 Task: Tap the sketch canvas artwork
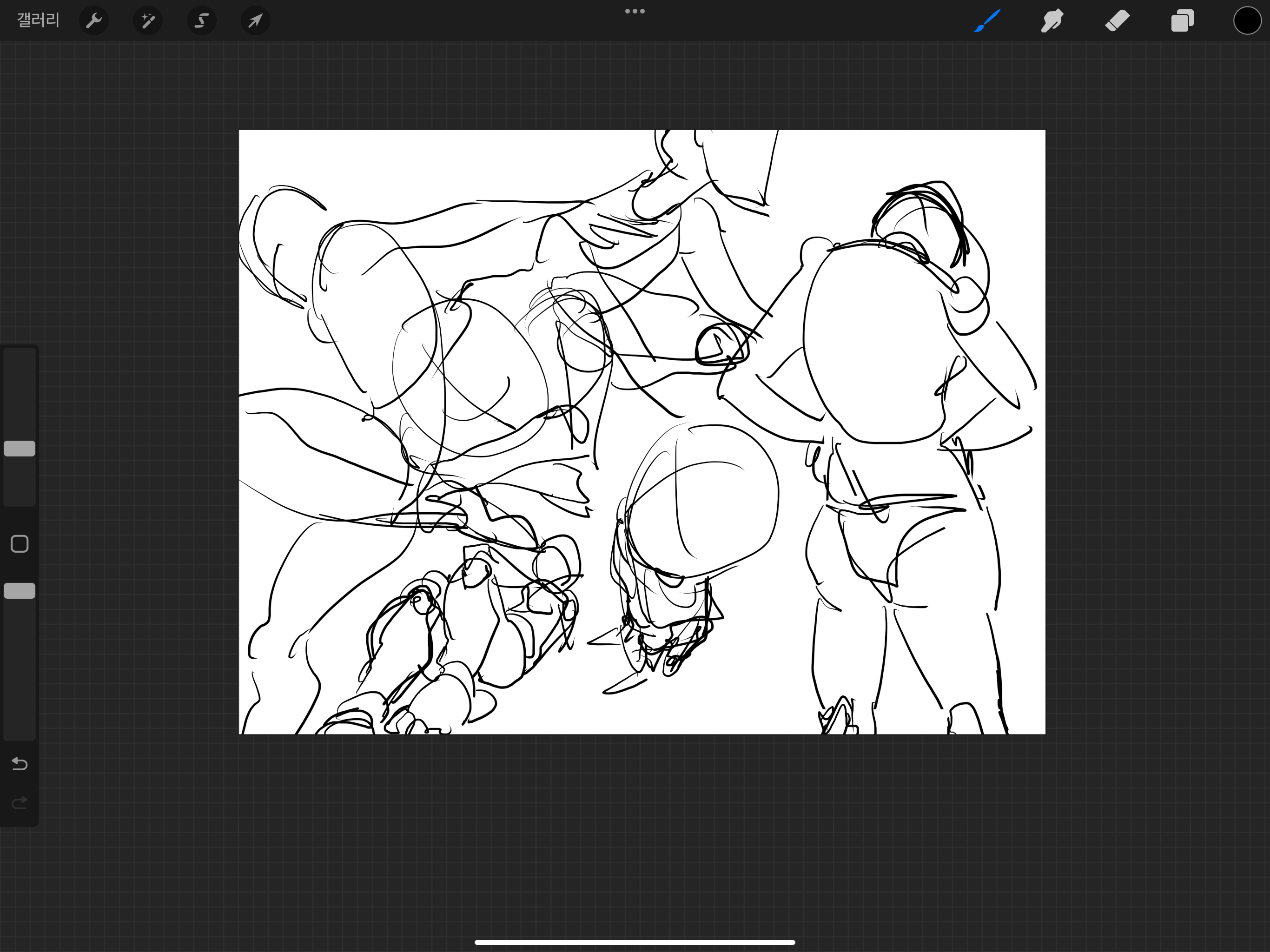click(x=642, y=432)
